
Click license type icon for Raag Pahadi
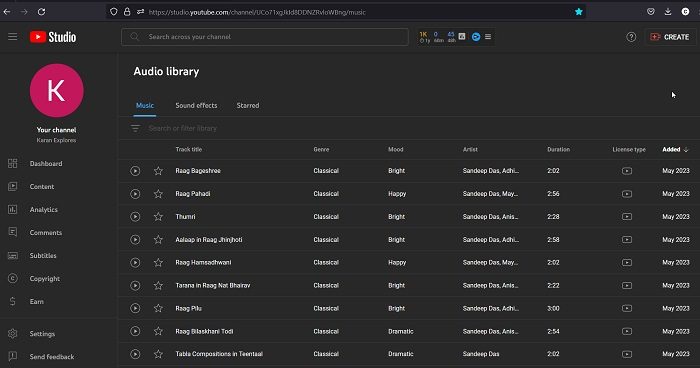[627, 194]
